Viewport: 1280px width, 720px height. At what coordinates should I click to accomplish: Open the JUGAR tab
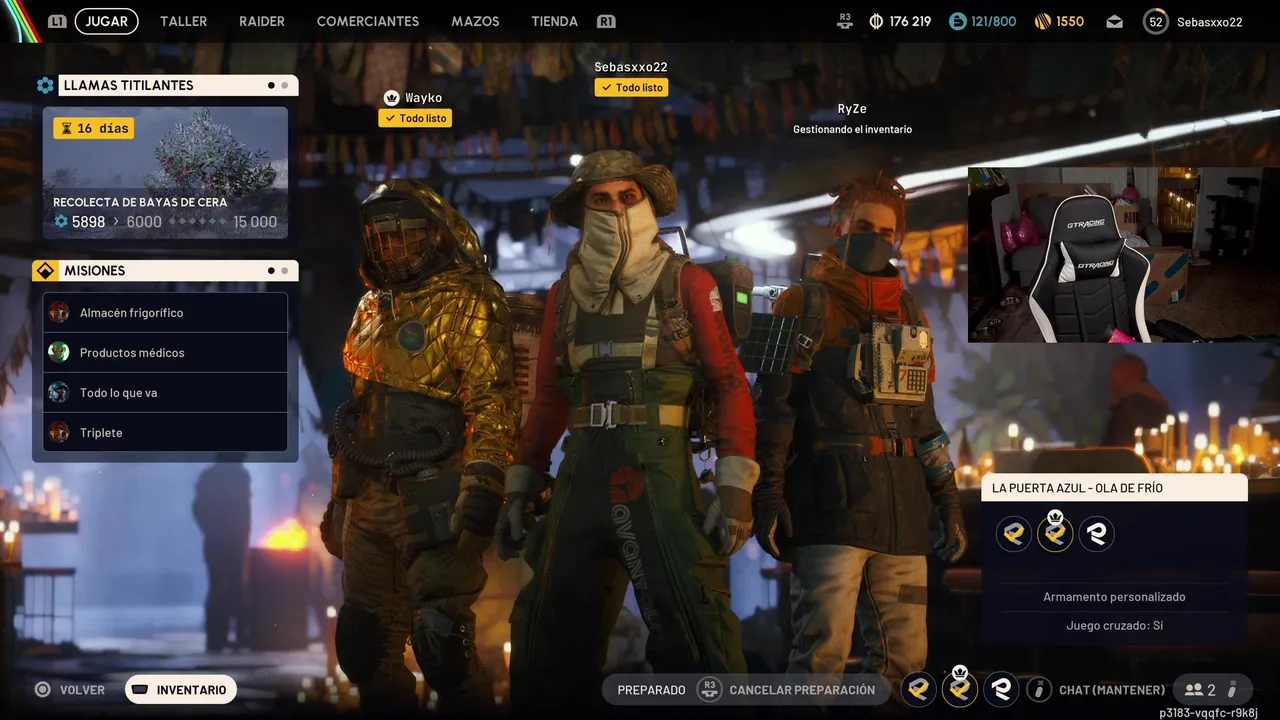(106, 21)
